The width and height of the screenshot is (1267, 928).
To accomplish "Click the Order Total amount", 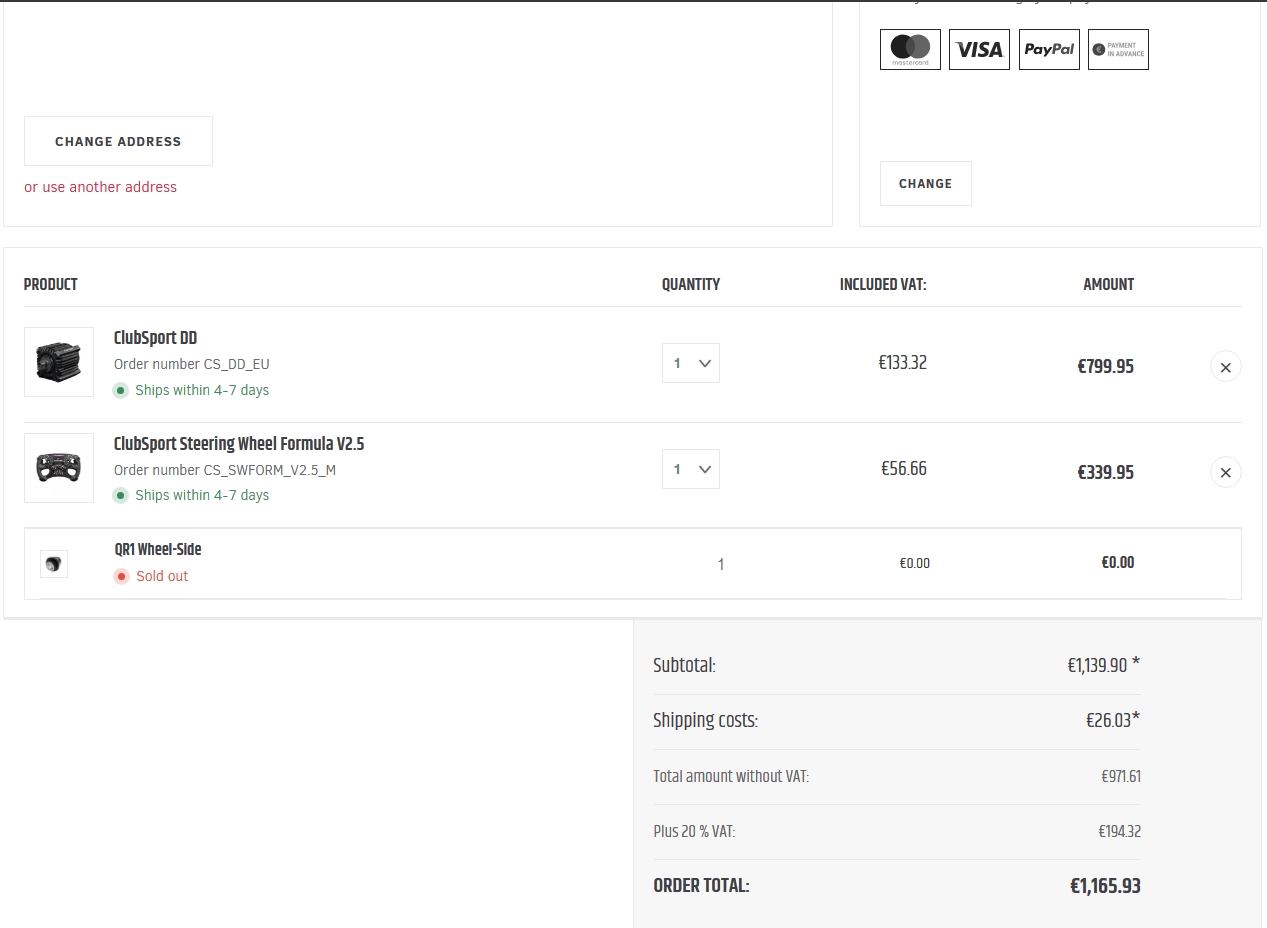I will (x=1104, y=886).
